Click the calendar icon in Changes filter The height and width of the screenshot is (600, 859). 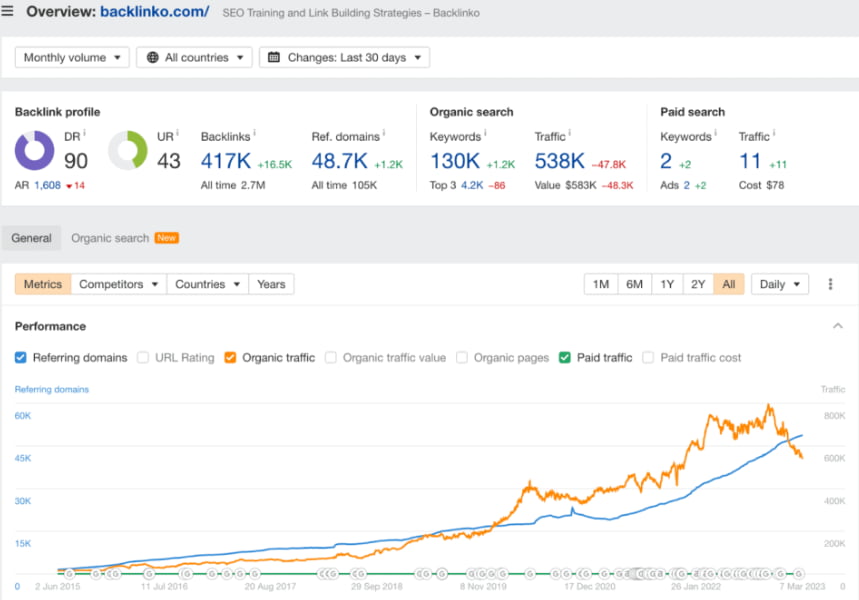[x=275, y=58]
